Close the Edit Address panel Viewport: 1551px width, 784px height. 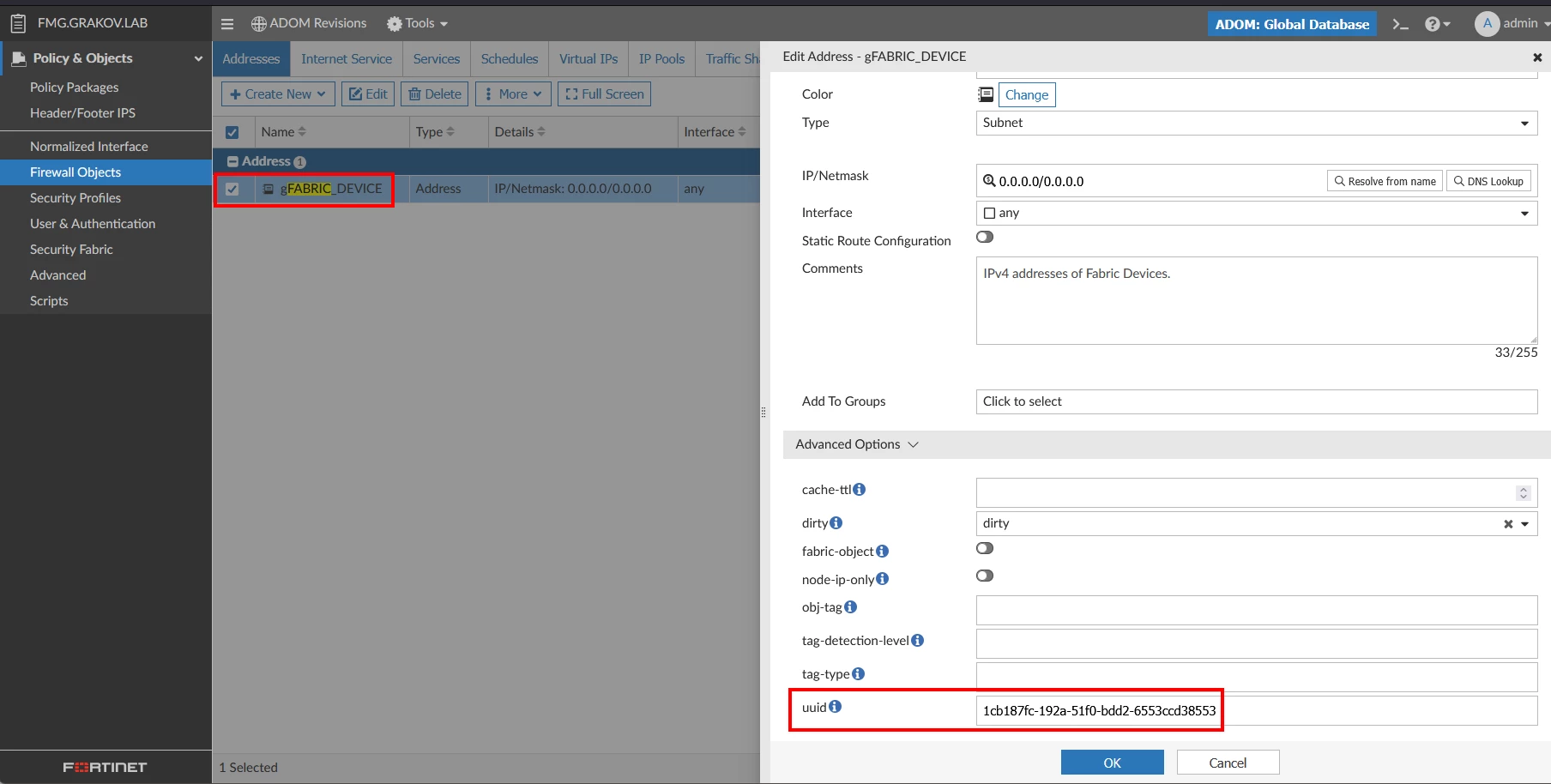tap(1537, 57)
